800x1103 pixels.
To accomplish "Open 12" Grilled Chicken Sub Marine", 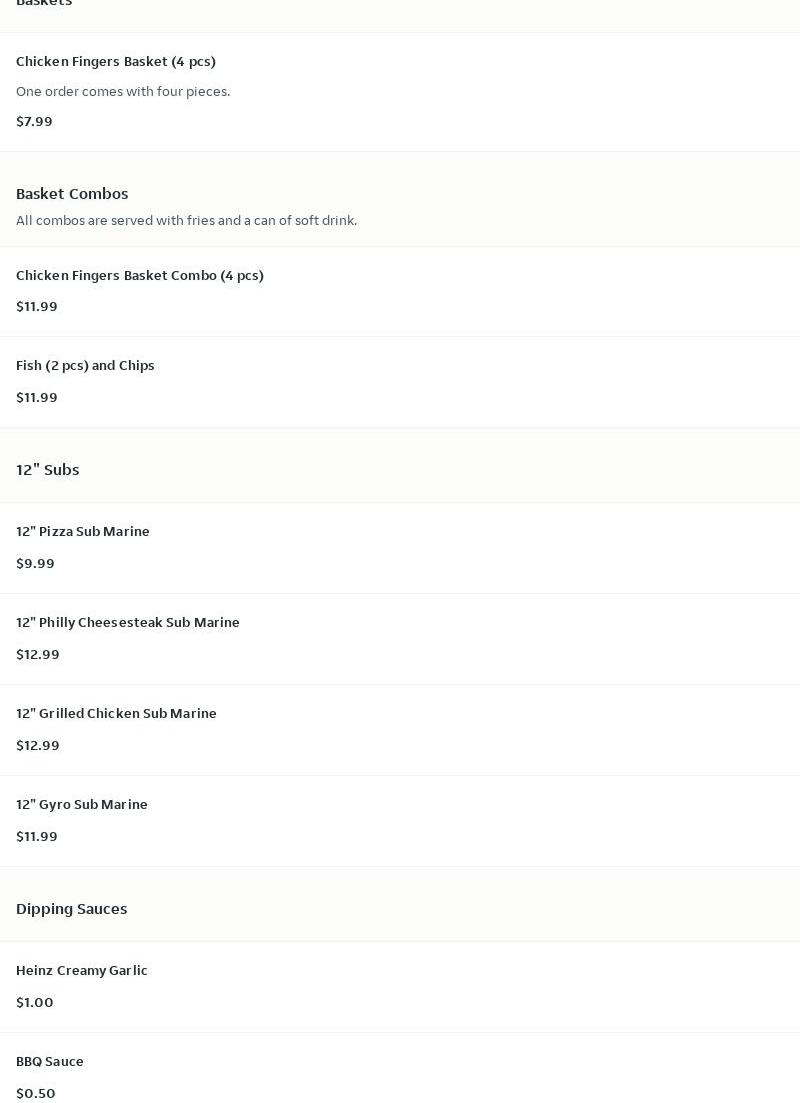I will coord(116,713).
